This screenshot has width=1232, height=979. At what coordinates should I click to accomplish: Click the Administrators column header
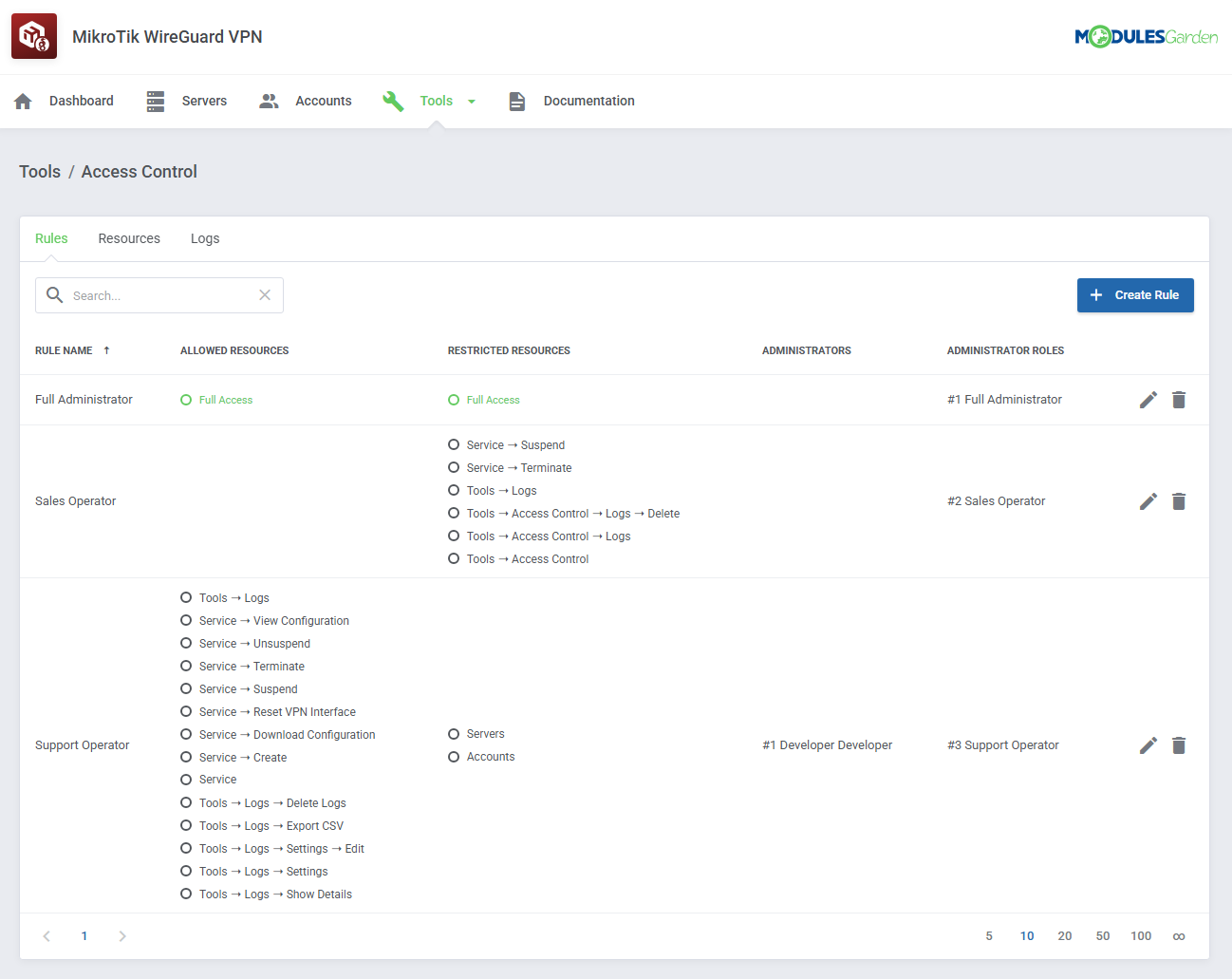pos(807,350)
